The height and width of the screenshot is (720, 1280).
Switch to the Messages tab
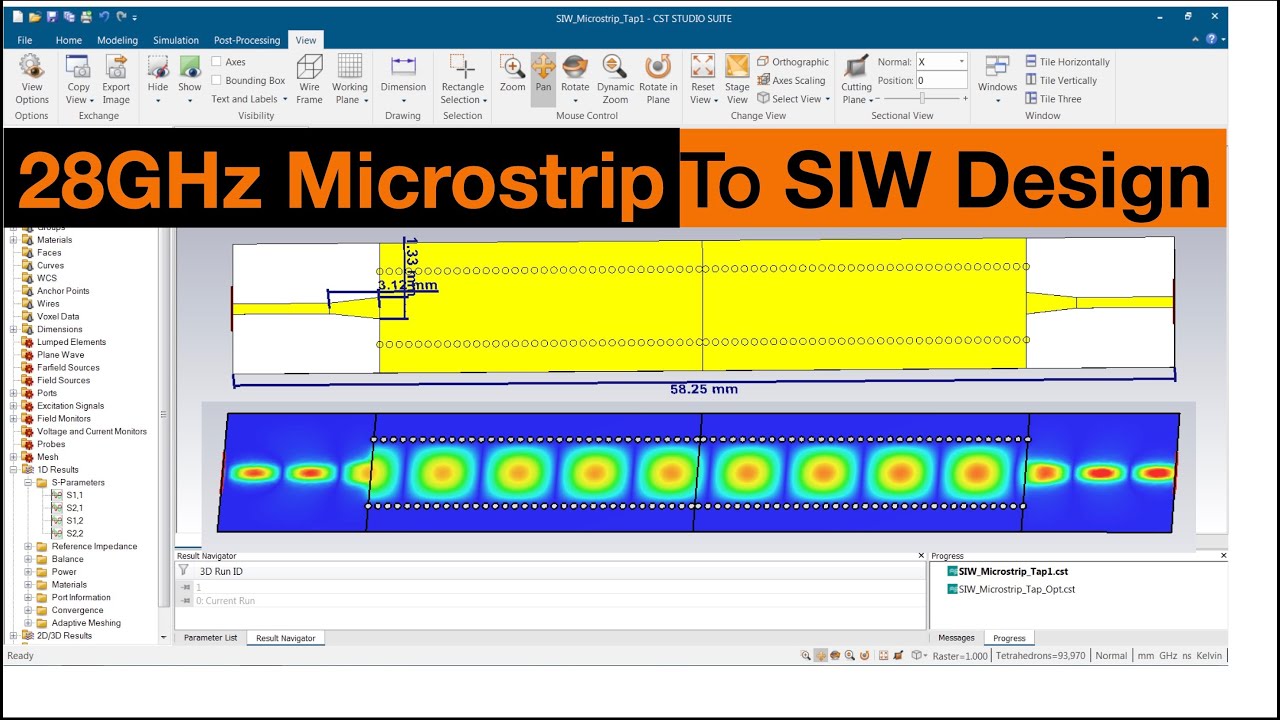point(956,638)
